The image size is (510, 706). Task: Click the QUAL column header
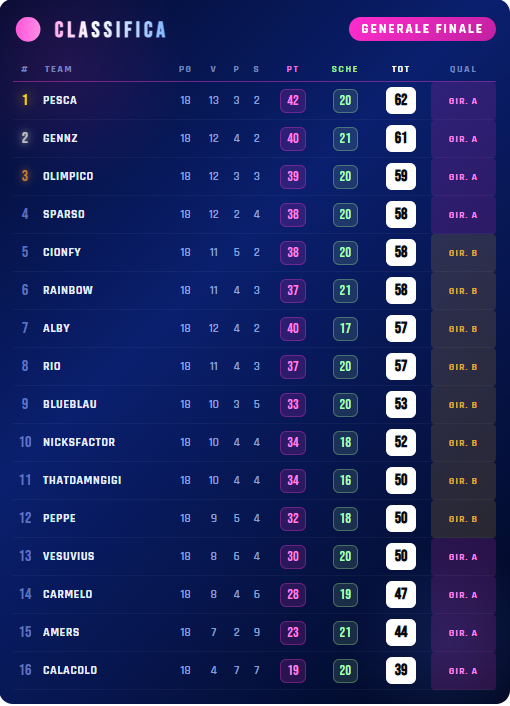[x=463, y=69]
